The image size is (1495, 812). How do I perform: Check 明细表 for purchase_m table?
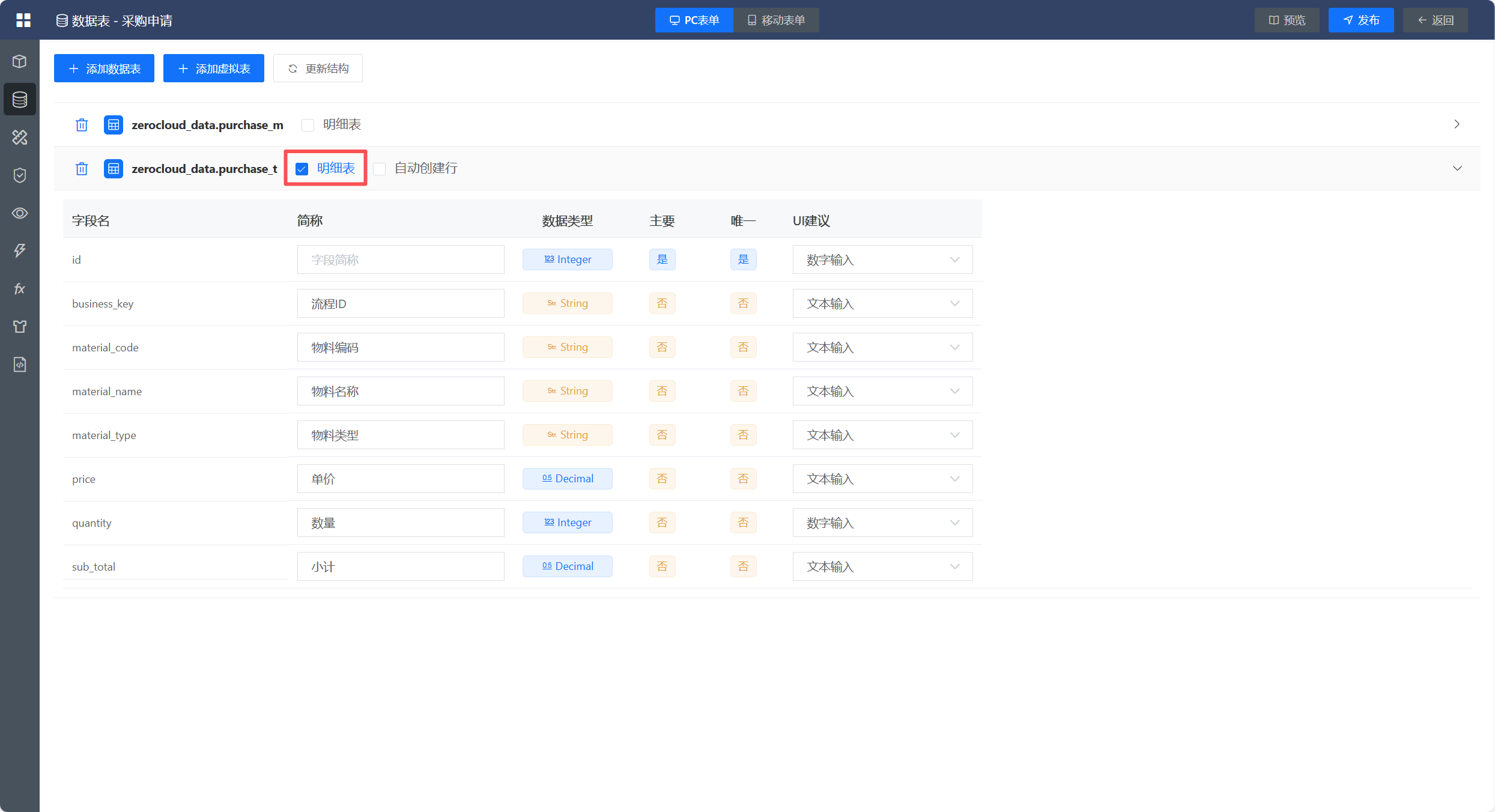pyautogui.click(x=308, y=125)
